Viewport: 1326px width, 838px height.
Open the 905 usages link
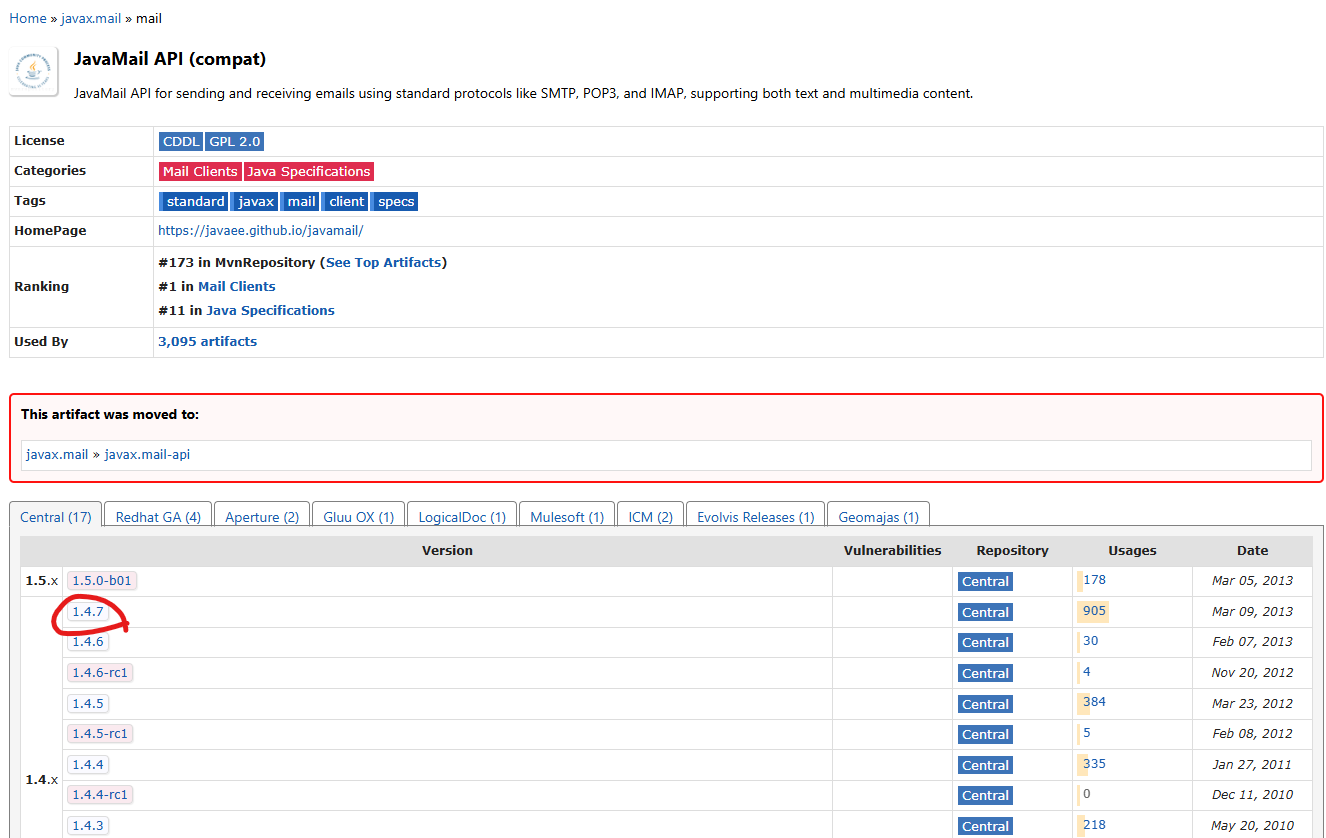tap(1094, 611)
